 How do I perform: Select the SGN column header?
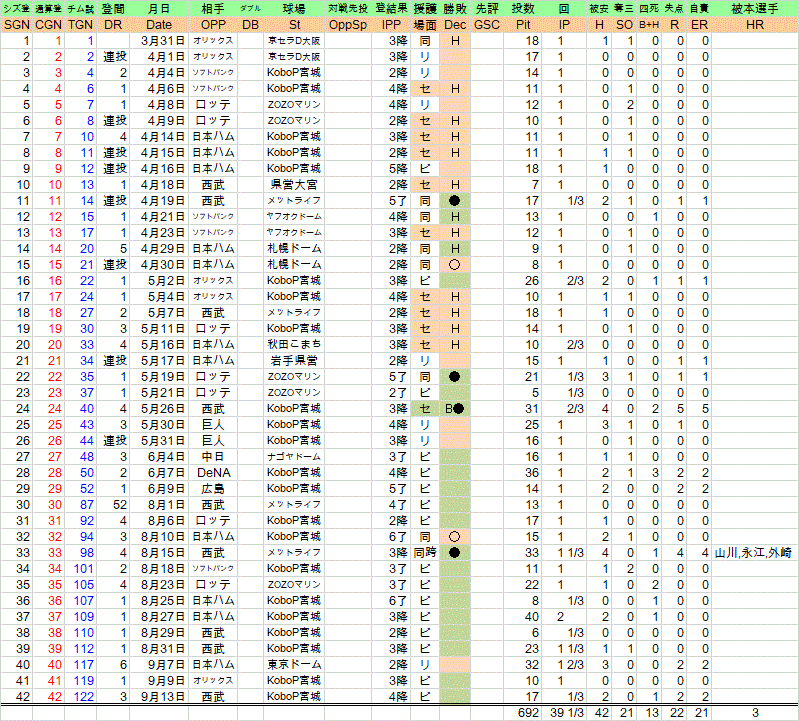(x=17, y=25)
